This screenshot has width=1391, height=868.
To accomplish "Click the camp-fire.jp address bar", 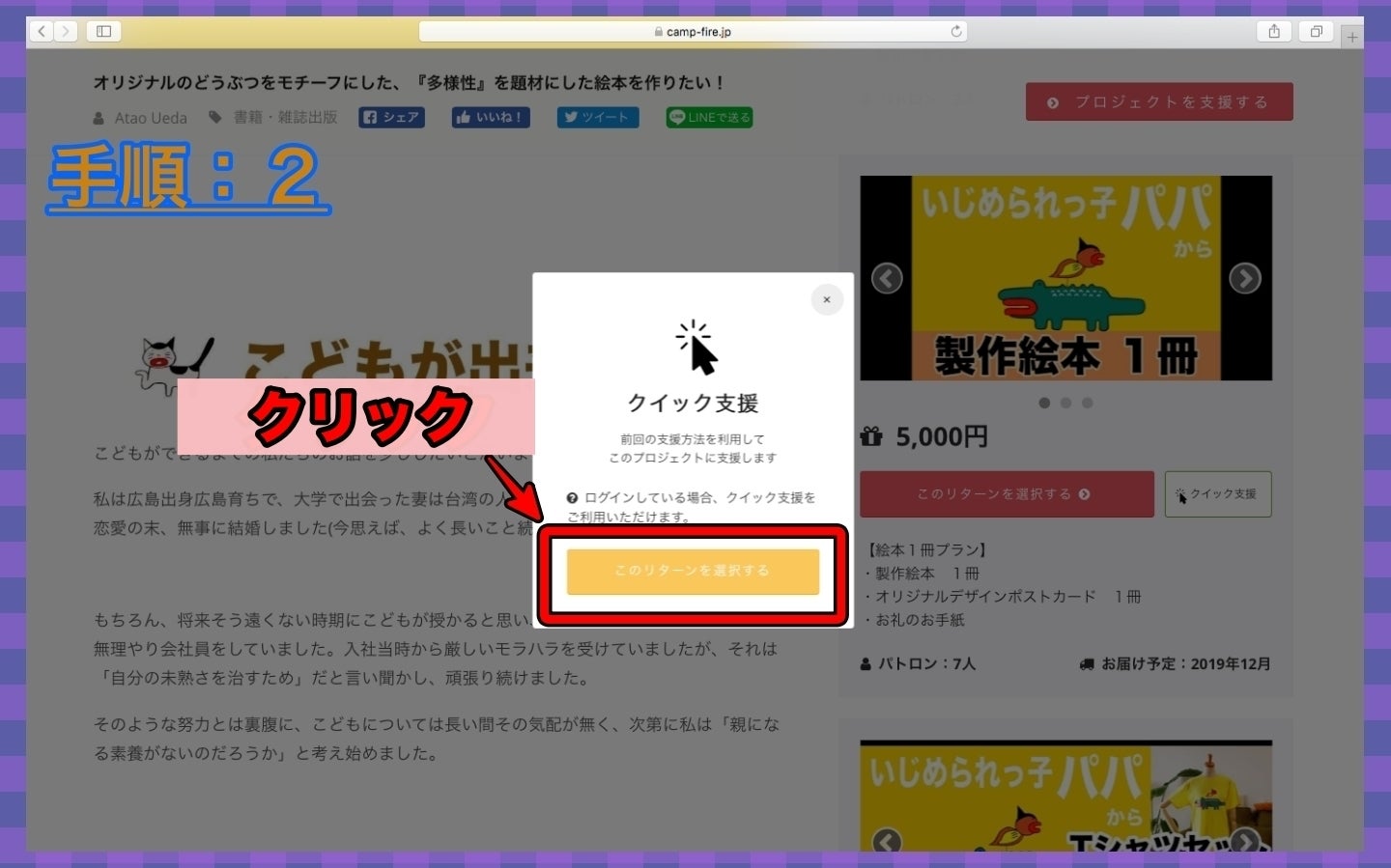I will coord(693,32).
